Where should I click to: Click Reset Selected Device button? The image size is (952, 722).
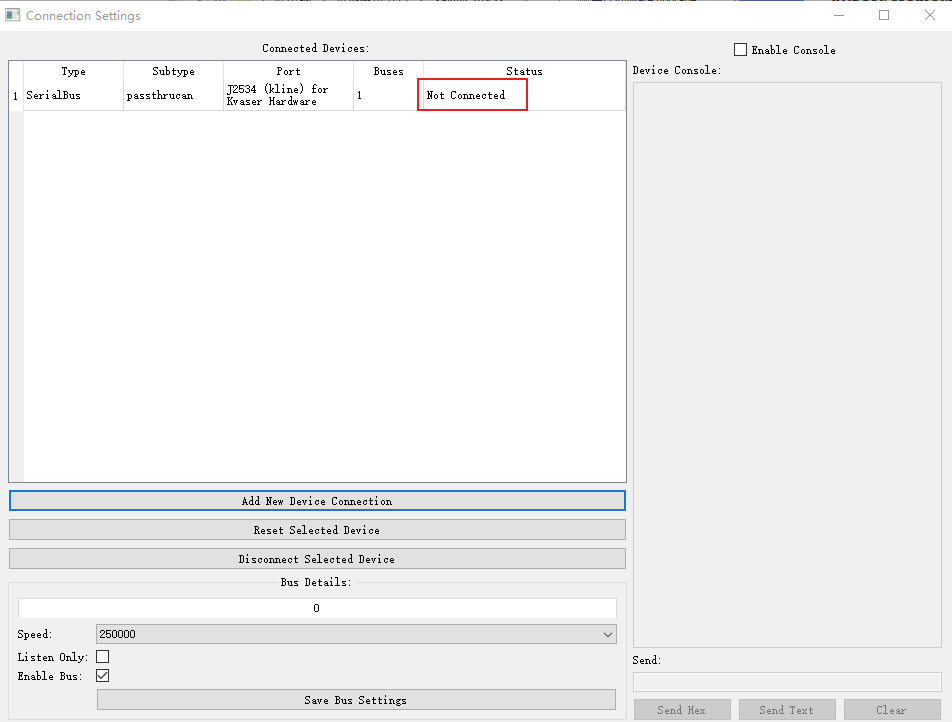317,530
